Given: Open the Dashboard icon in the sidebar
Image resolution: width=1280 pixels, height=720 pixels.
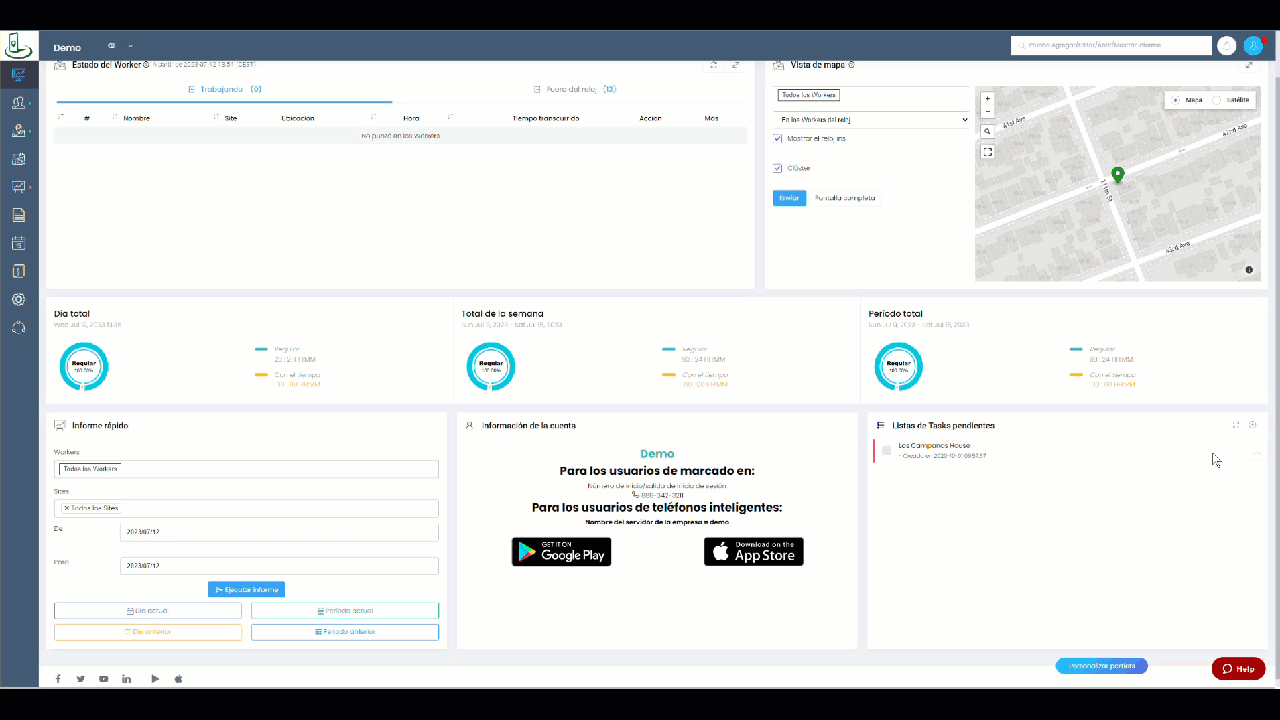Looking at the screenshot, I should coord(18,74).
